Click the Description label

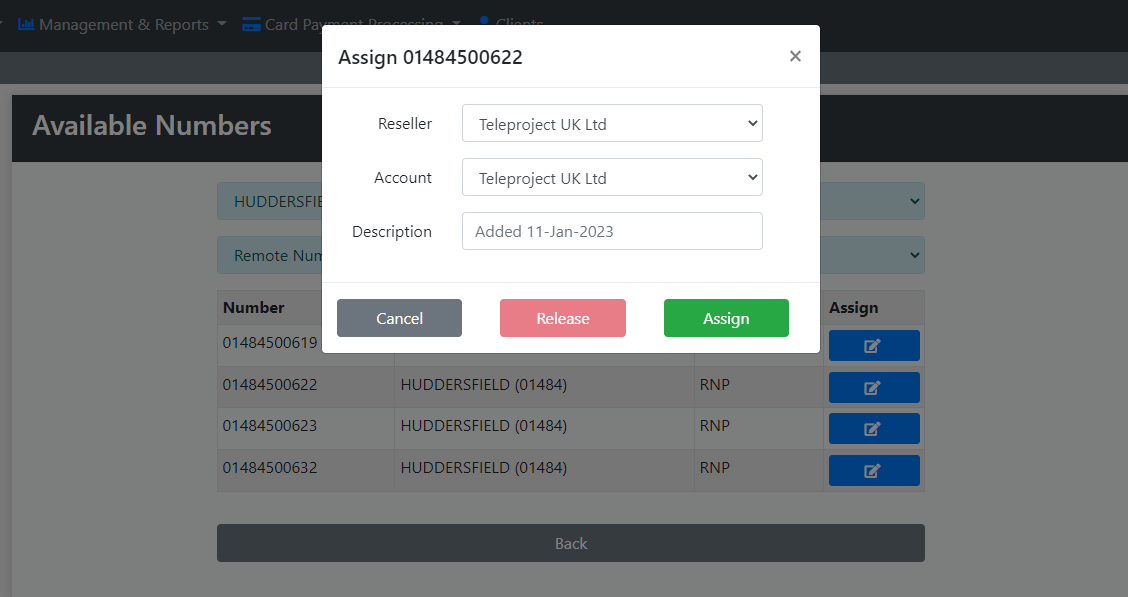tap(392, 232)
